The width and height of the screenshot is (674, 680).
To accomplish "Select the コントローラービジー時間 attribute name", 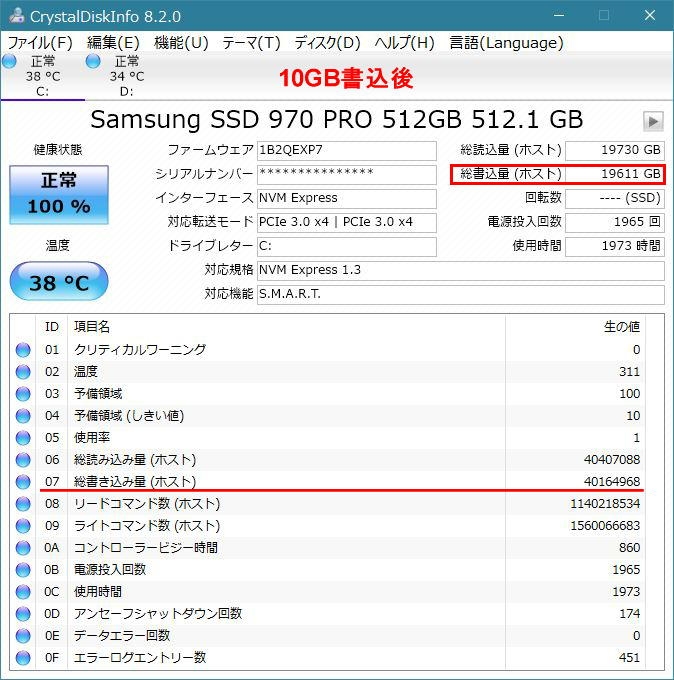I will point(146,548).
